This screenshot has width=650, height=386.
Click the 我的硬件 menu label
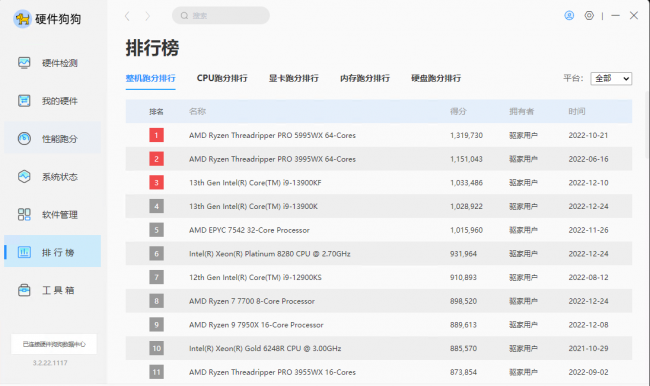coord(60,101)
